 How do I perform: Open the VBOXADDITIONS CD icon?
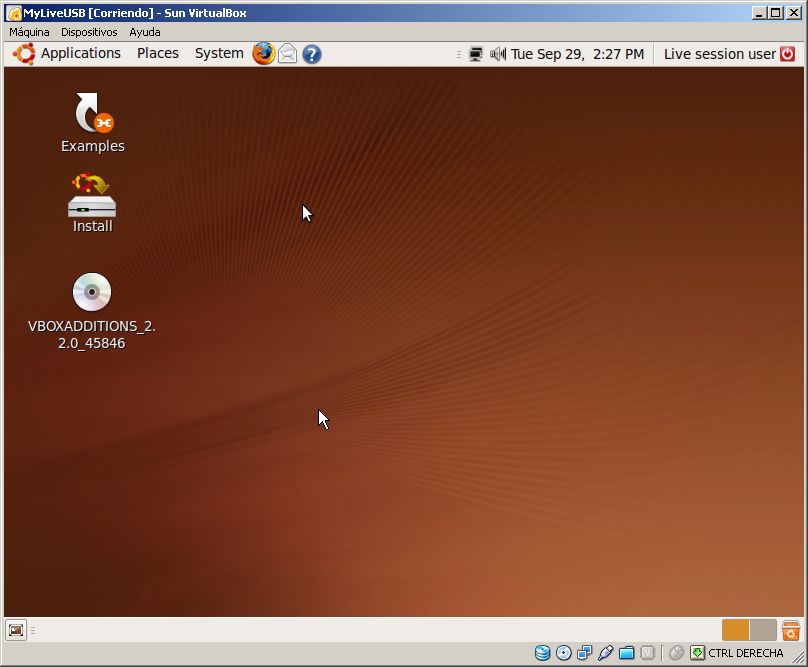(x=92, y=311)
